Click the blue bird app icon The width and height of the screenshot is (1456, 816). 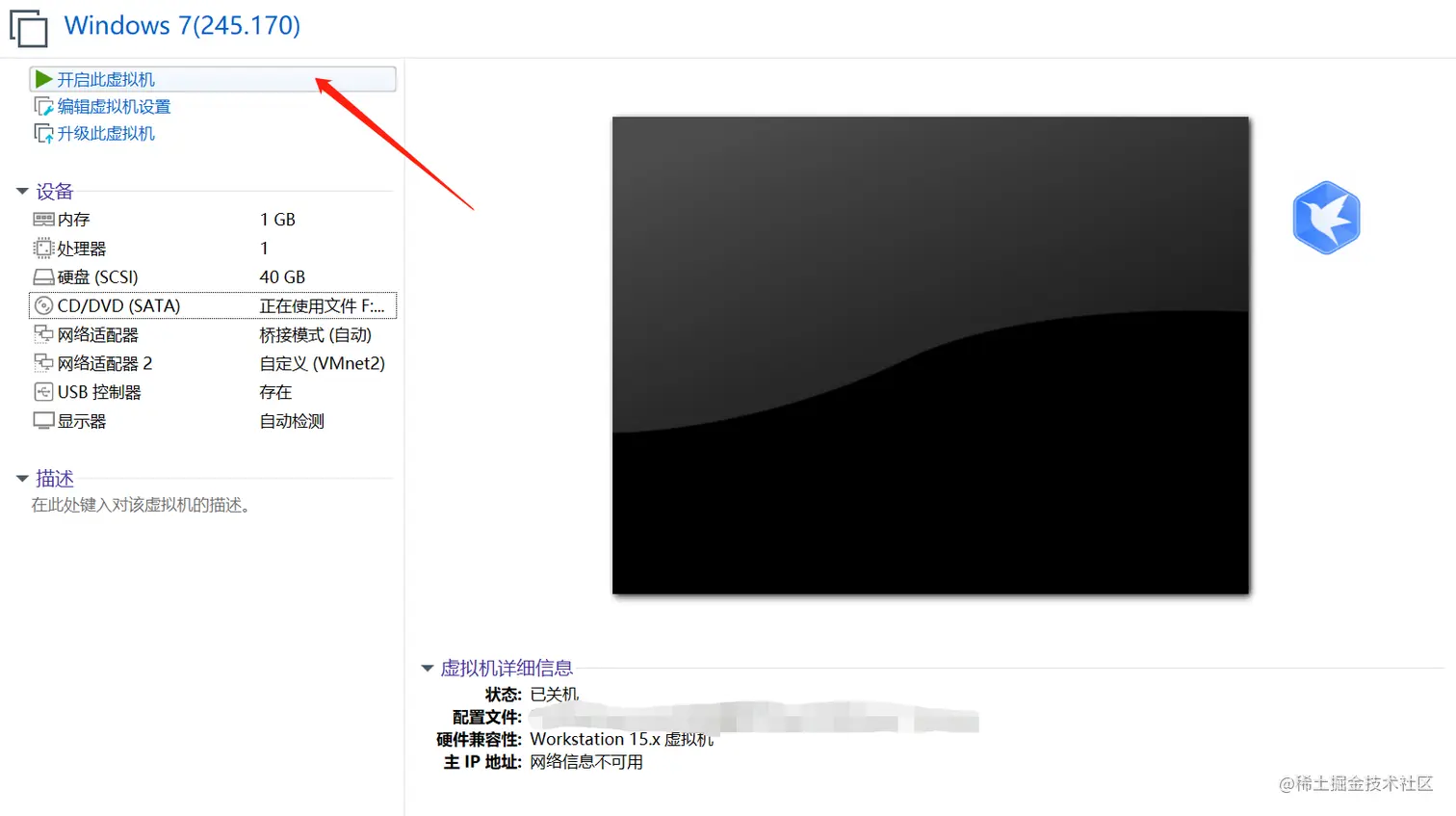[x=1326, y=218]
